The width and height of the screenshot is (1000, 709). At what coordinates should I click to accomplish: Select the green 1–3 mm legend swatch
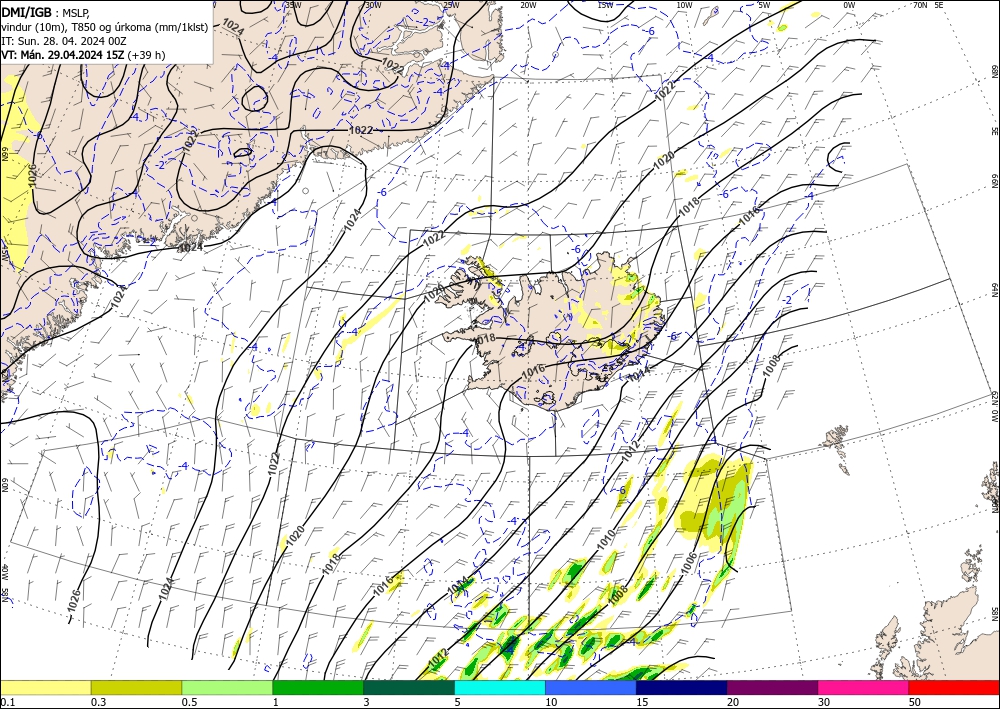coord(318,687)
